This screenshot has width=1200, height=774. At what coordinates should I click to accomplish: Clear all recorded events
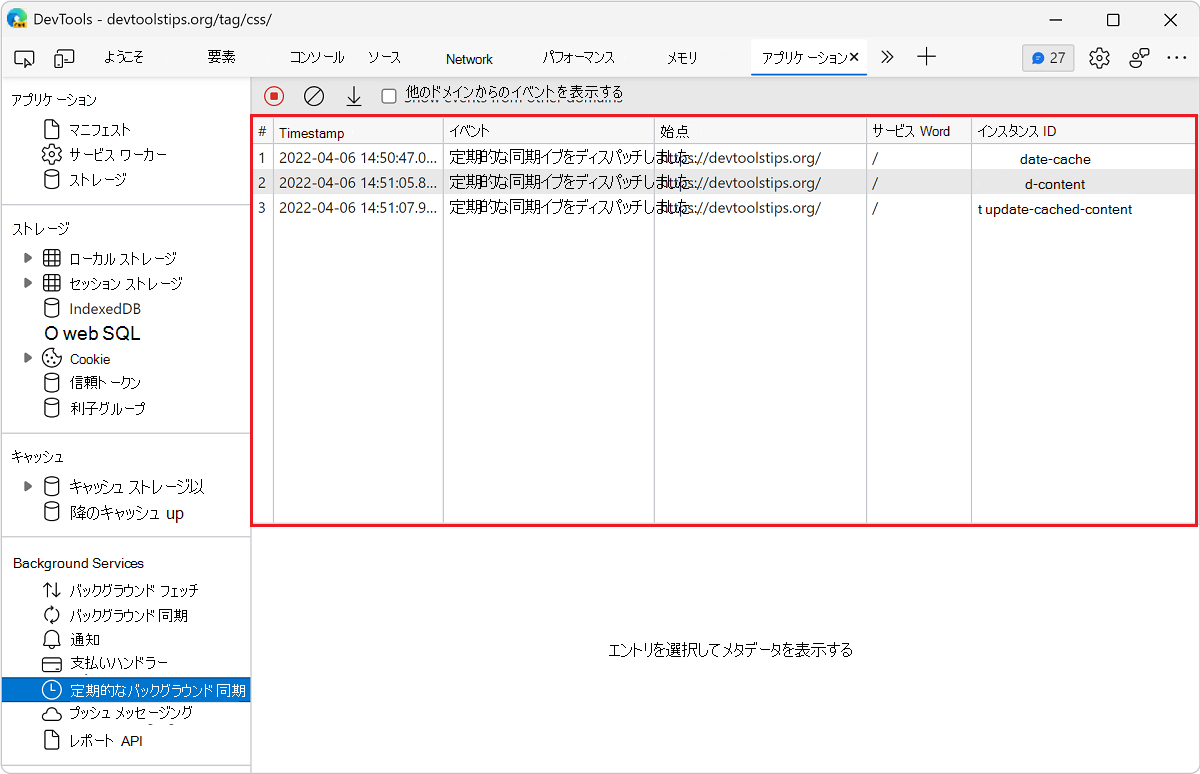click(313, 95)
